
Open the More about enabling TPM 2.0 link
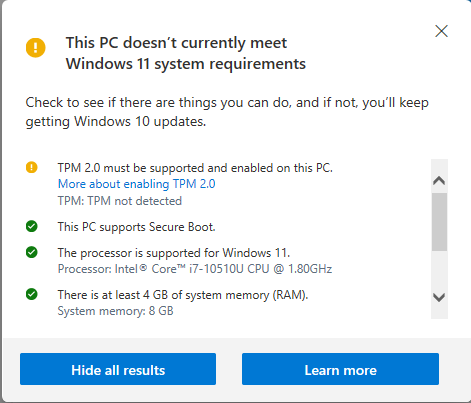click(x=137, y=184)
